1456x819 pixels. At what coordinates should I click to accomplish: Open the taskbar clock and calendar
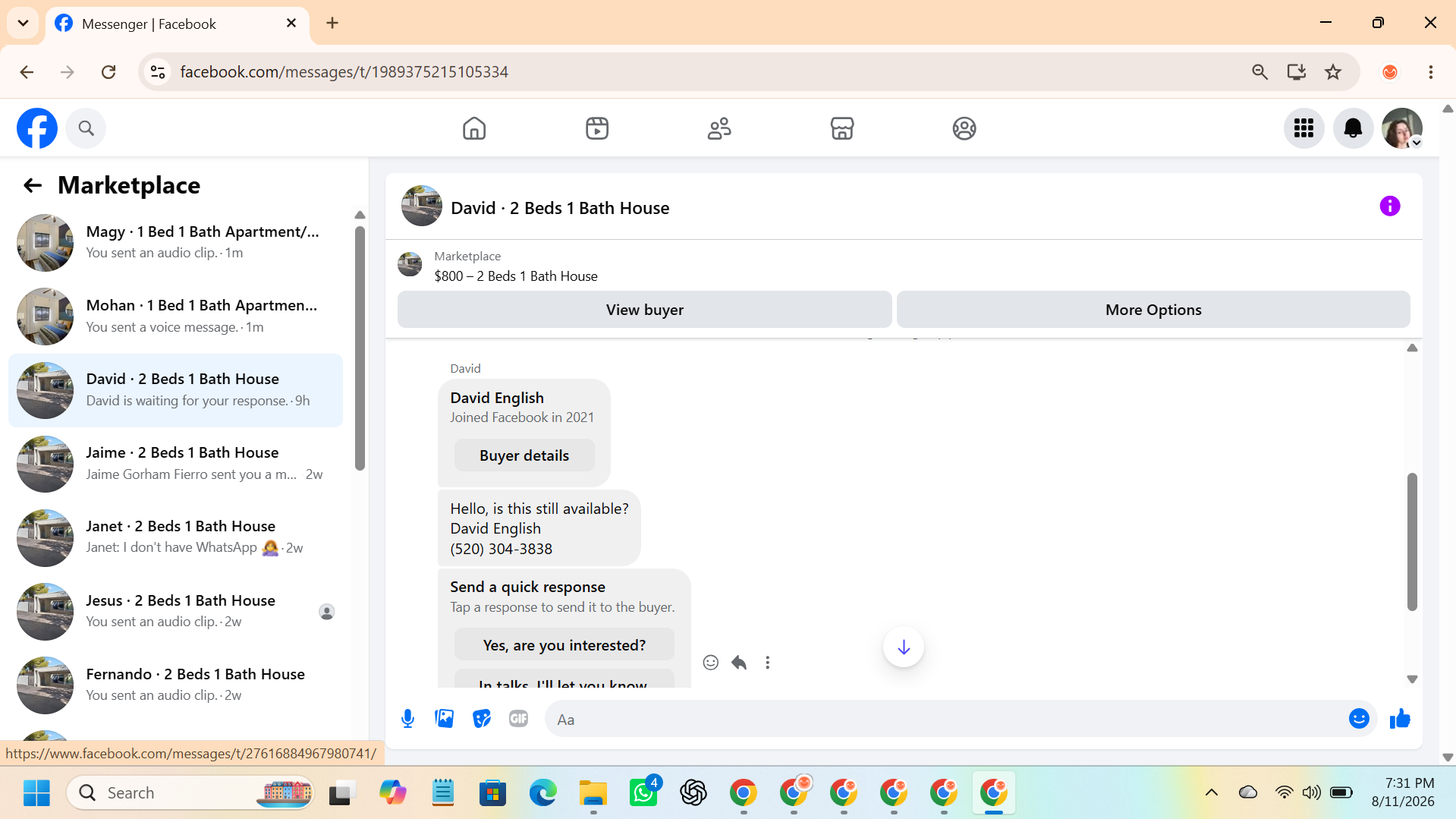pyautogui.click(x=1403, y=792)
